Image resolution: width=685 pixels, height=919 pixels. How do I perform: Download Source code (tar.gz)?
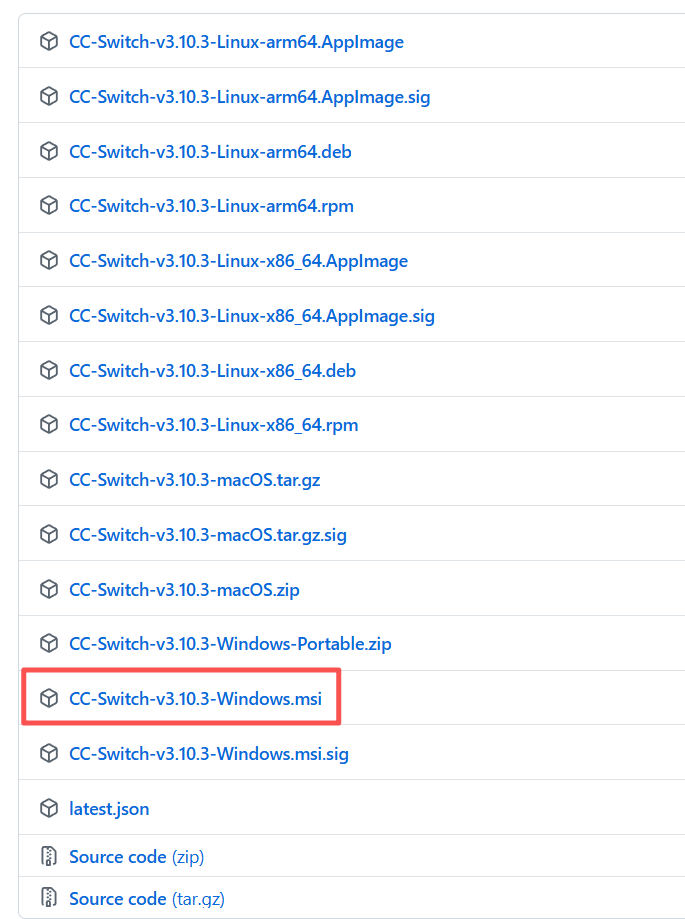coord(147,898)
